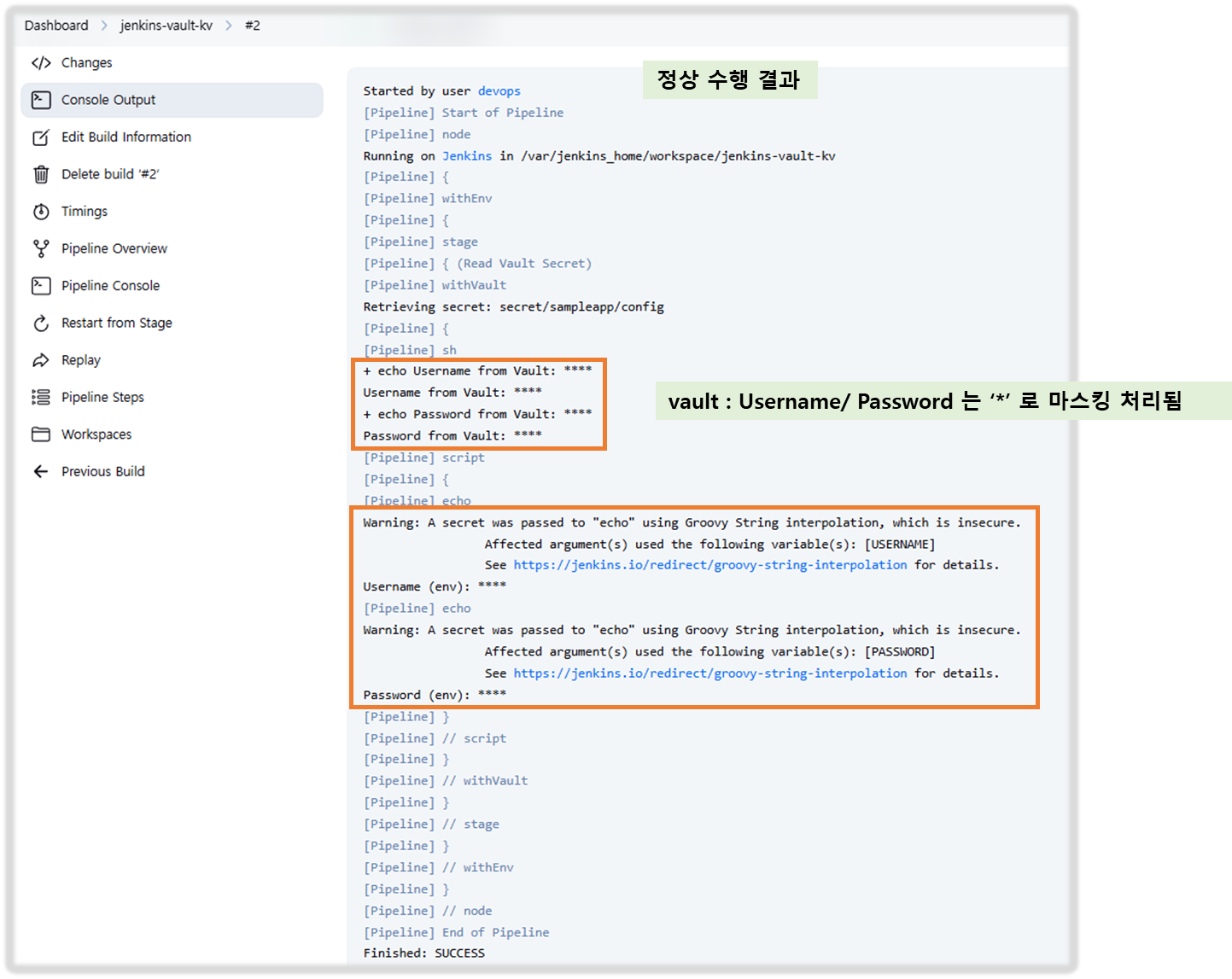Click 'Password (env): ****' output line
The image size is (1232, 979).
point(435,695)
